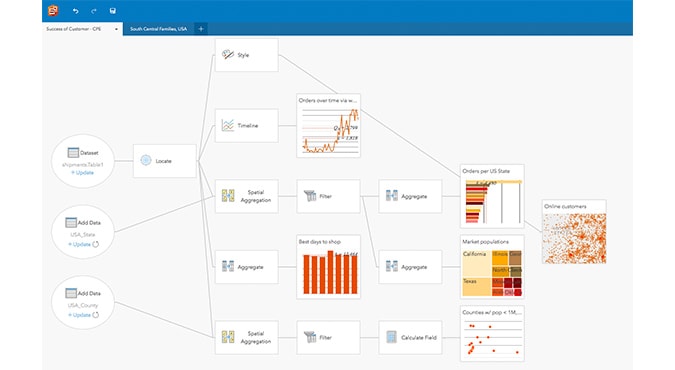
Task: Click Update link under shipments.Table1 dataset
Action: tap(82, 173)
